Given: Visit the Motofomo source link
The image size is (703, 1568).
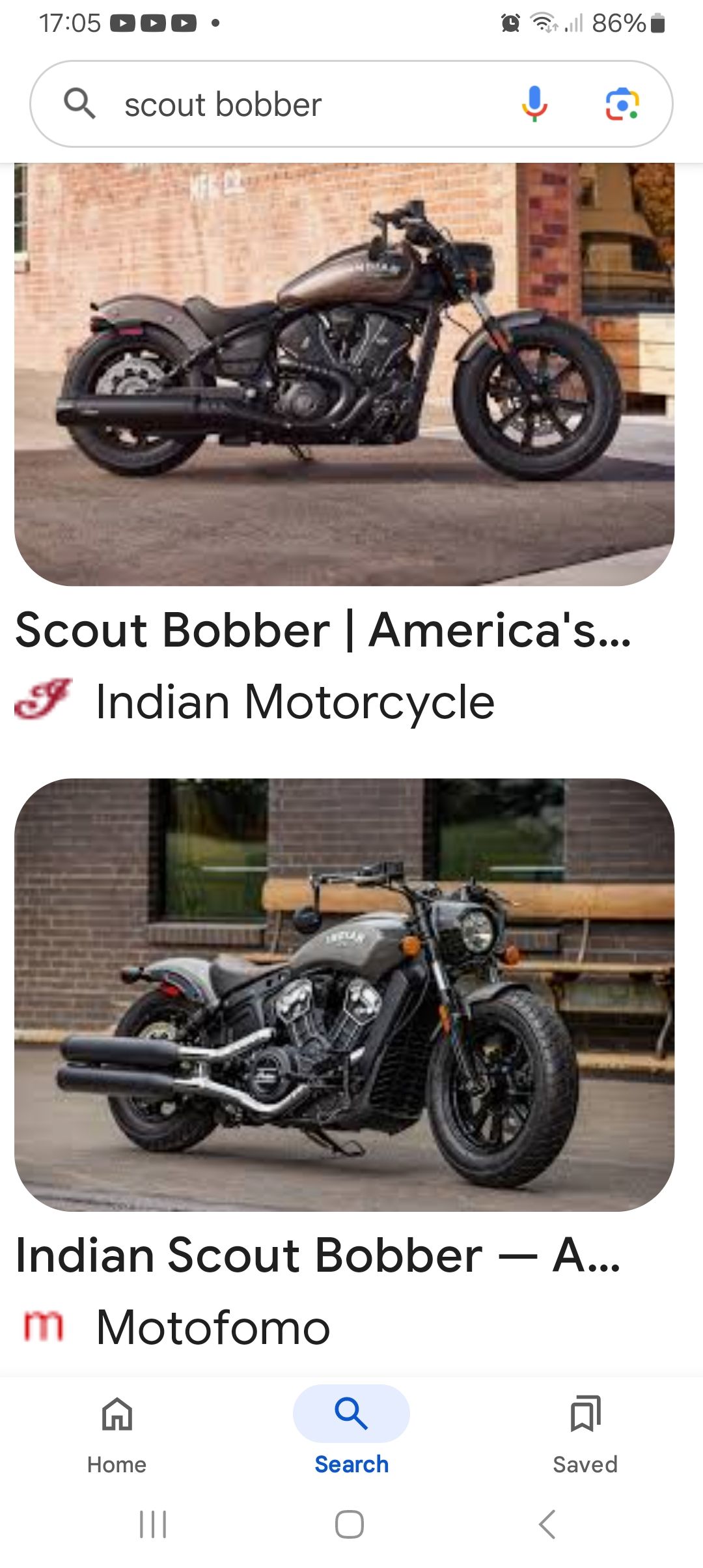Looking at the screenshot, I should [x=213, y=1327].
